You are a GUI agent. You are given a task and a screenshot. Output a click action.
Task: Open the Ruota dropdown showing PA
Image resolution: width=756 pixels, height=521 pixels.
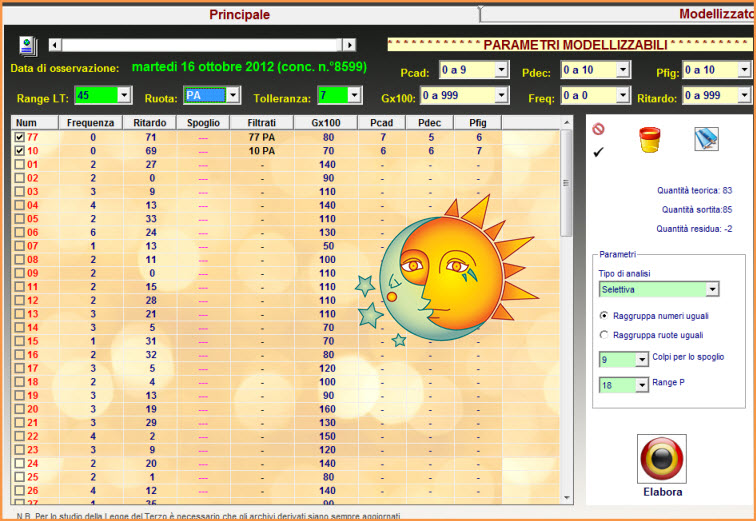233,95
